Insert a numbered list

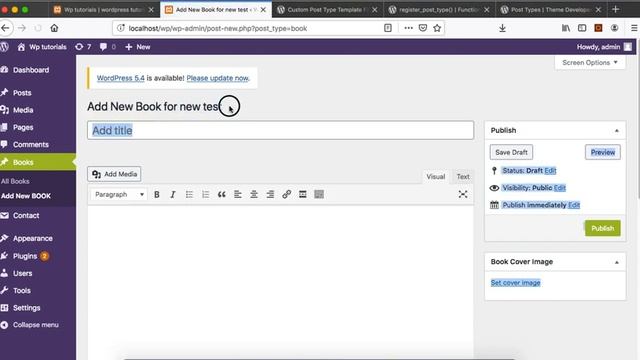pos(205,195)
